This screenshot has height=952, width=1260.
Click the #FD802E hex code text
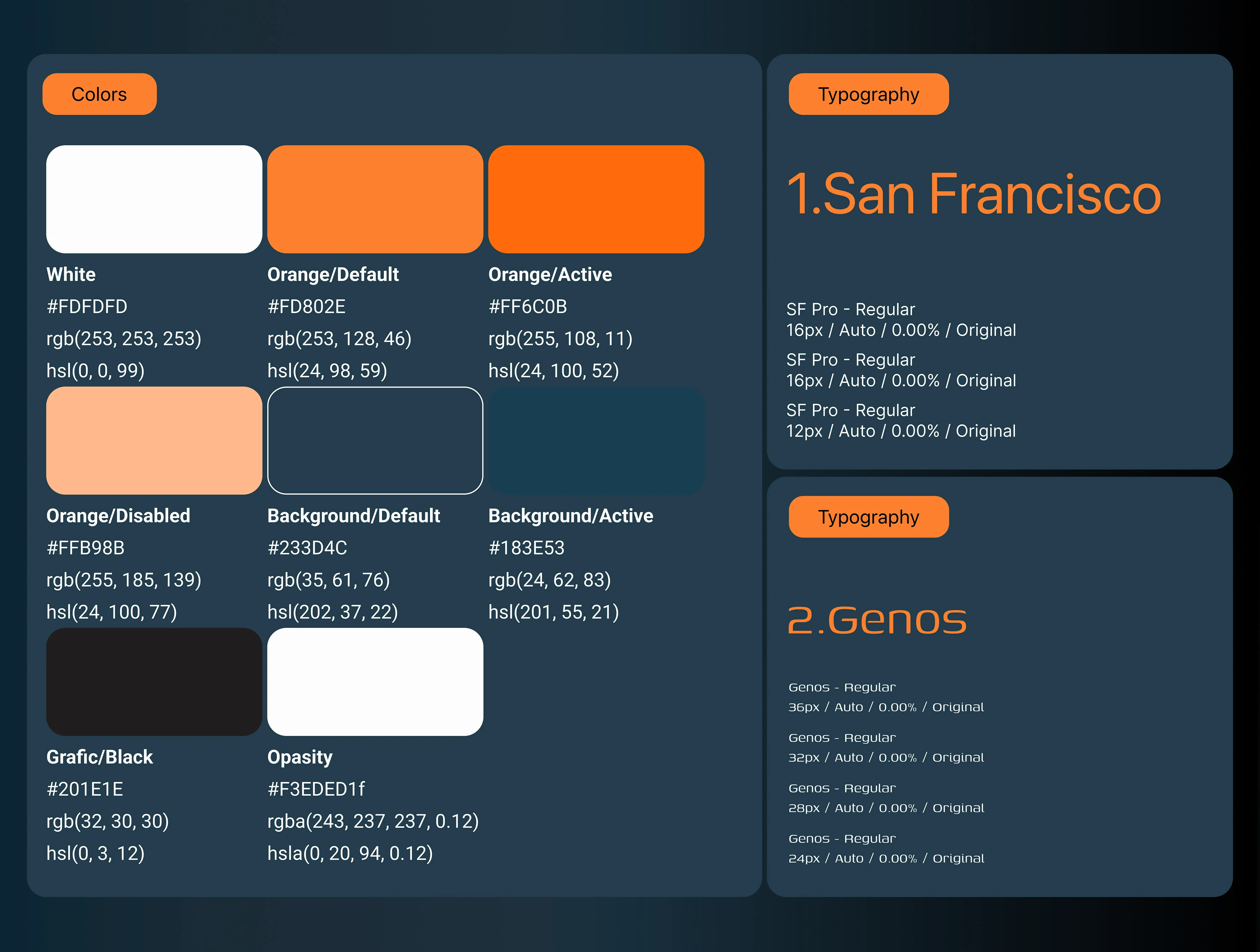tap(306, 306)
